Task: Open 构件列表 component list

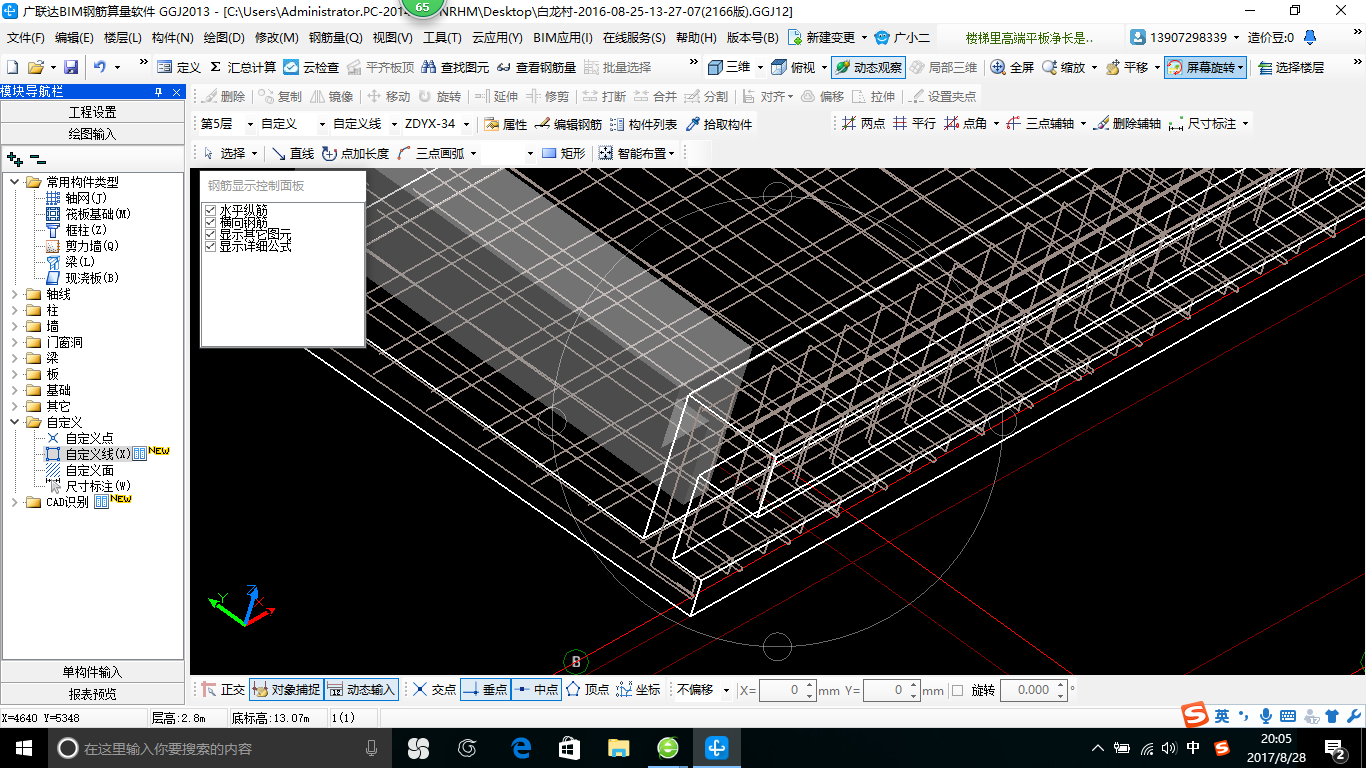Action: 643,124
